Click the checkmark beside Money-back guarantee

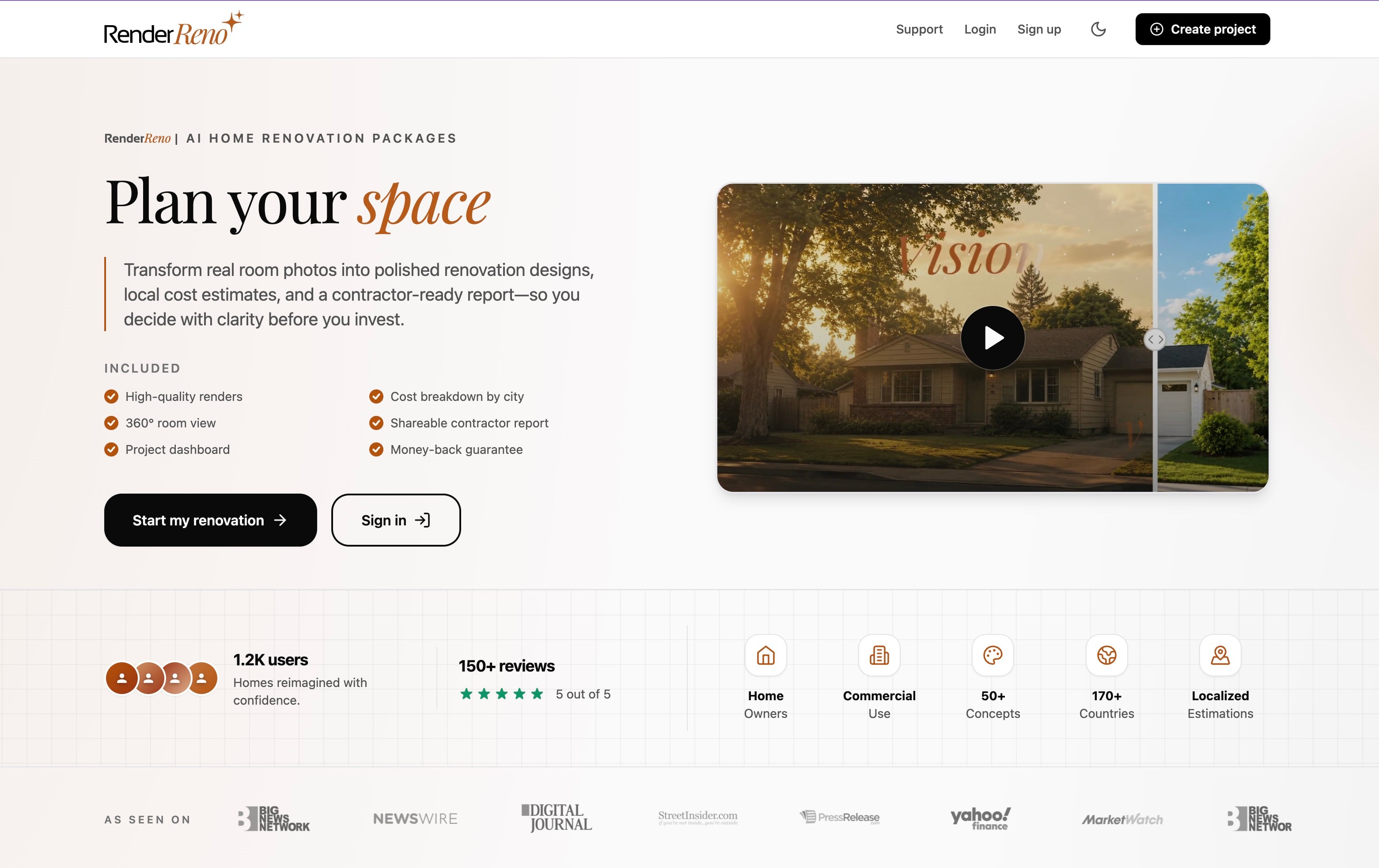coord(376,449)
